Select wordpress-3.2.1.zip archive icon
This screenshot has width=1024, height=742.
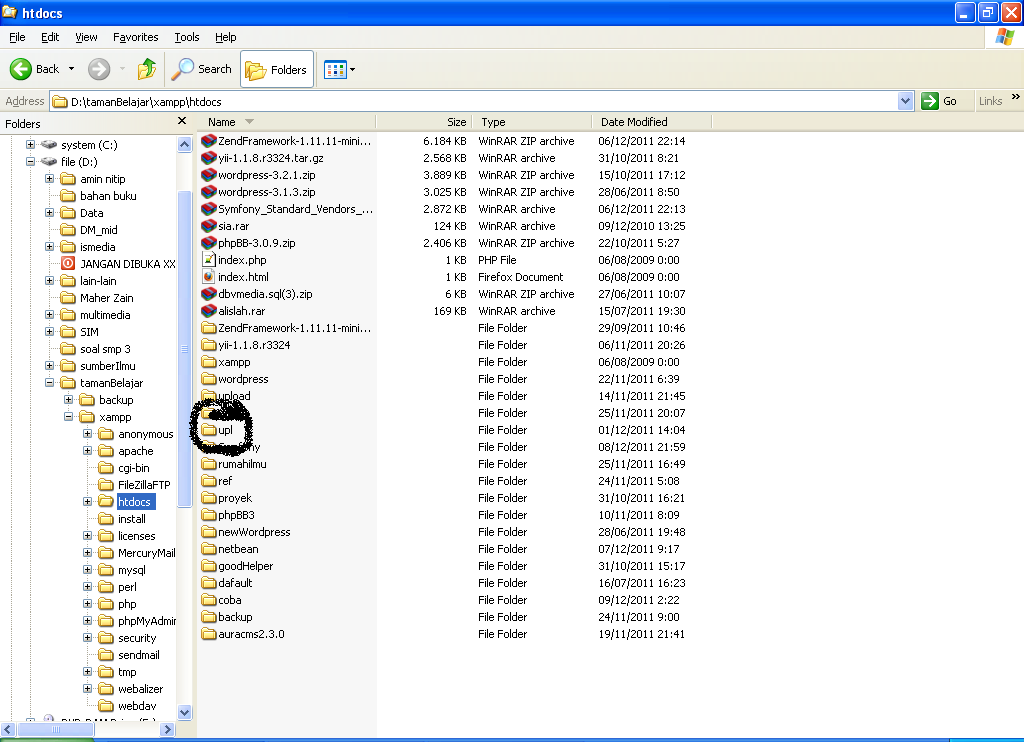point(209,174)
